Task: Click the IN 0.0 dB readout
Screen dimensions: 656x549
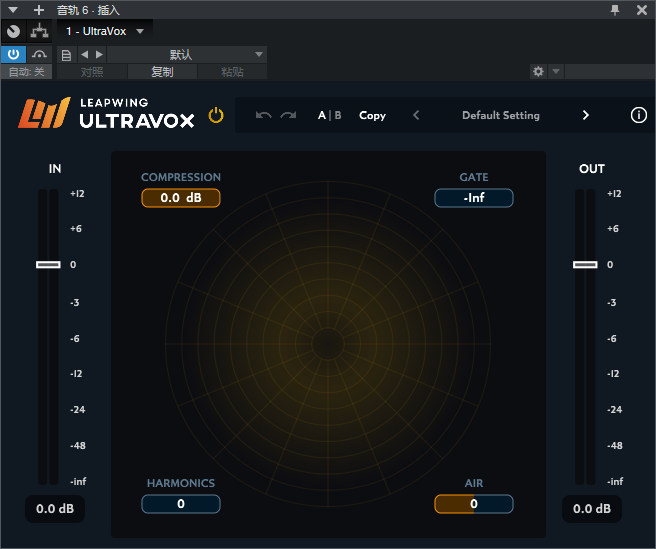Action: click(55, 509)
